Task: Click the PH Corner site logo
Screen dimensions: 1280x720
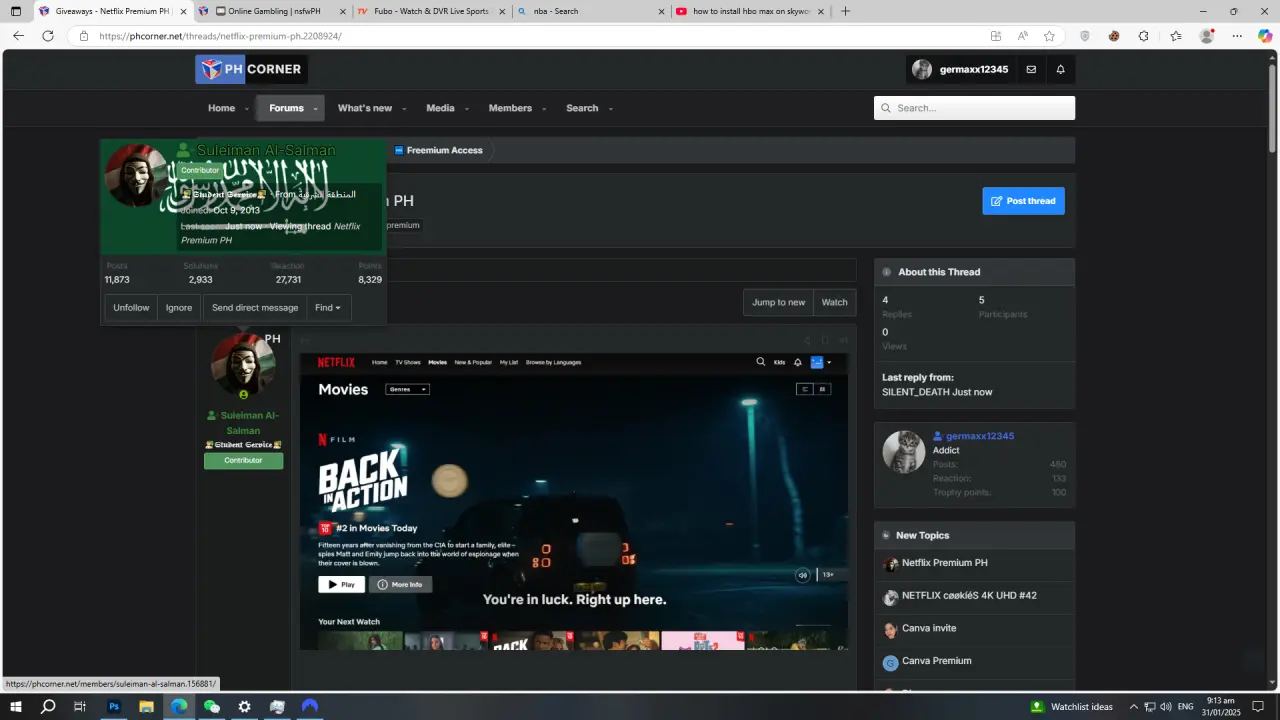Action: point(251,69)
